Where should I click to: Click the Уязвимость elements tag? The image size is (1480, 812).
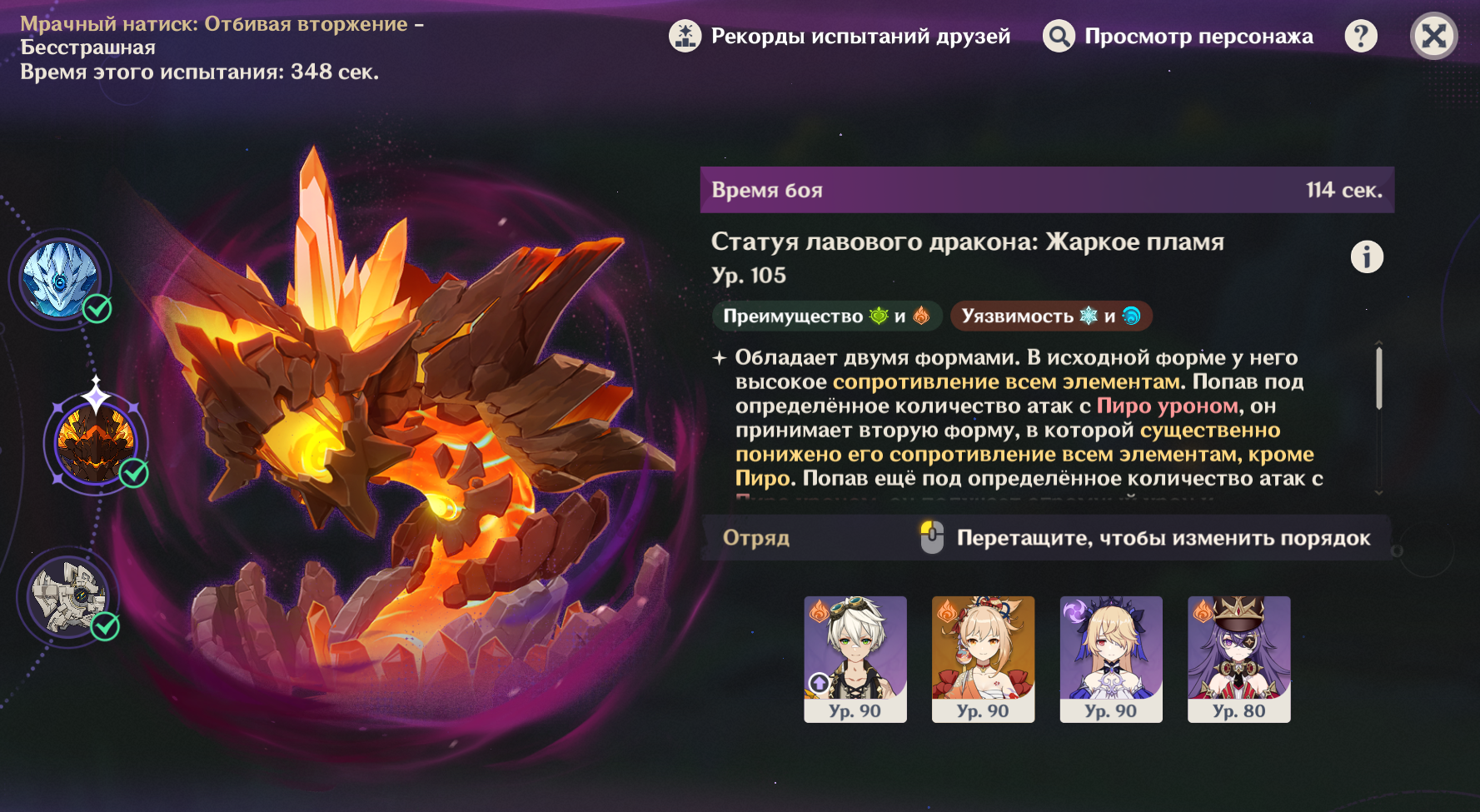click(x=1051, y=316)
